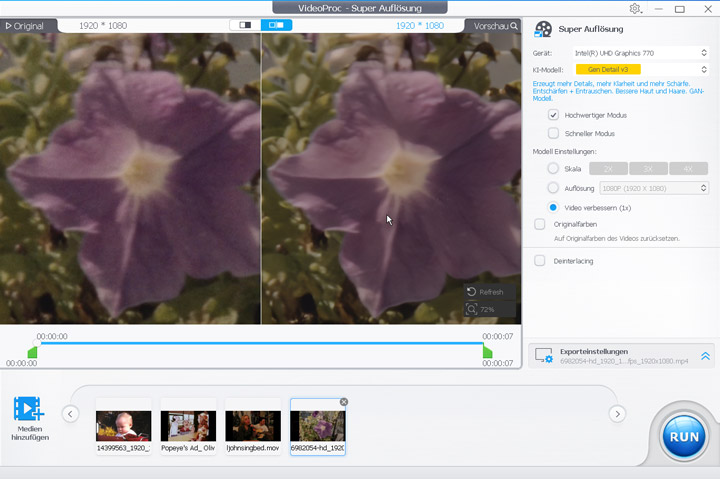This screenshot has height=479, width=720.
Task: Click the white playhead at timeline start
Action: point(37,343)
